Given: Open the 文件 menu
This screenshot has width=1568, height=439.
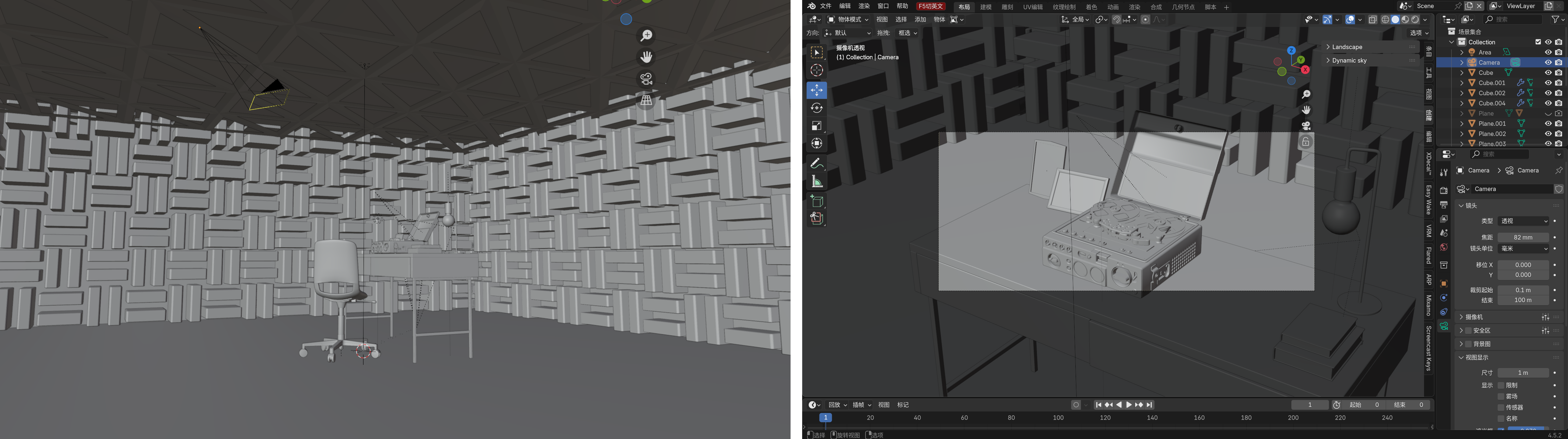Looking at the screenshot, I should click(x=825, y=6).
